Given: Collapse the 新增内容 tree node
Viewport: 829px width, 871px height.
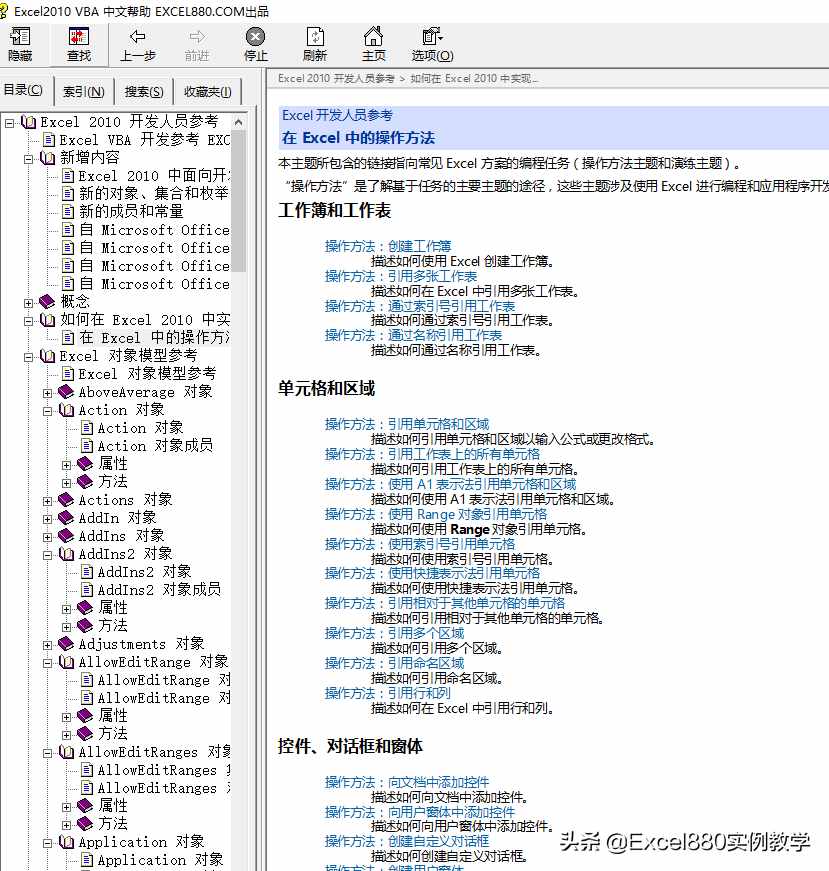Looking at the screenshot, I should 28,159.
